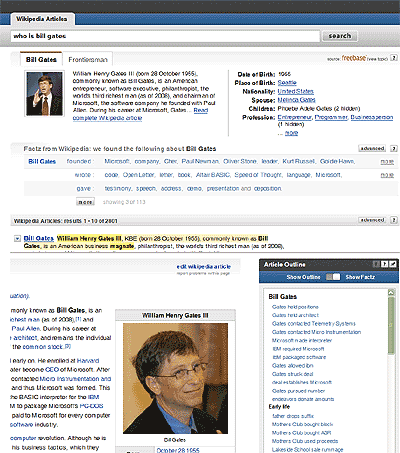Show more facts for founded row
Image resolution: width=400 pixels, height=453 pixels.
pos(387,162)
